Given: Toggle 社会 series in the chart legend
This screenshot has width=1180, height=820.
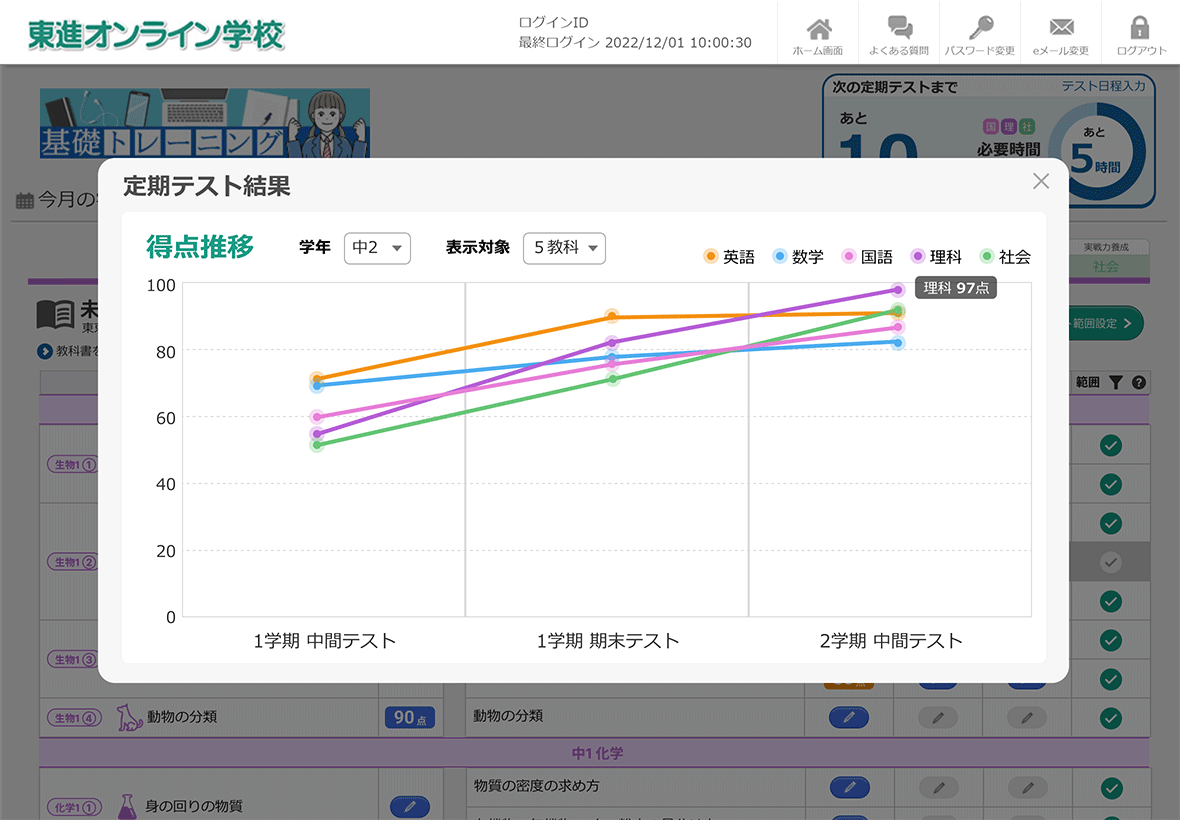Looking at the screenshot, I should pos(1005,257).
